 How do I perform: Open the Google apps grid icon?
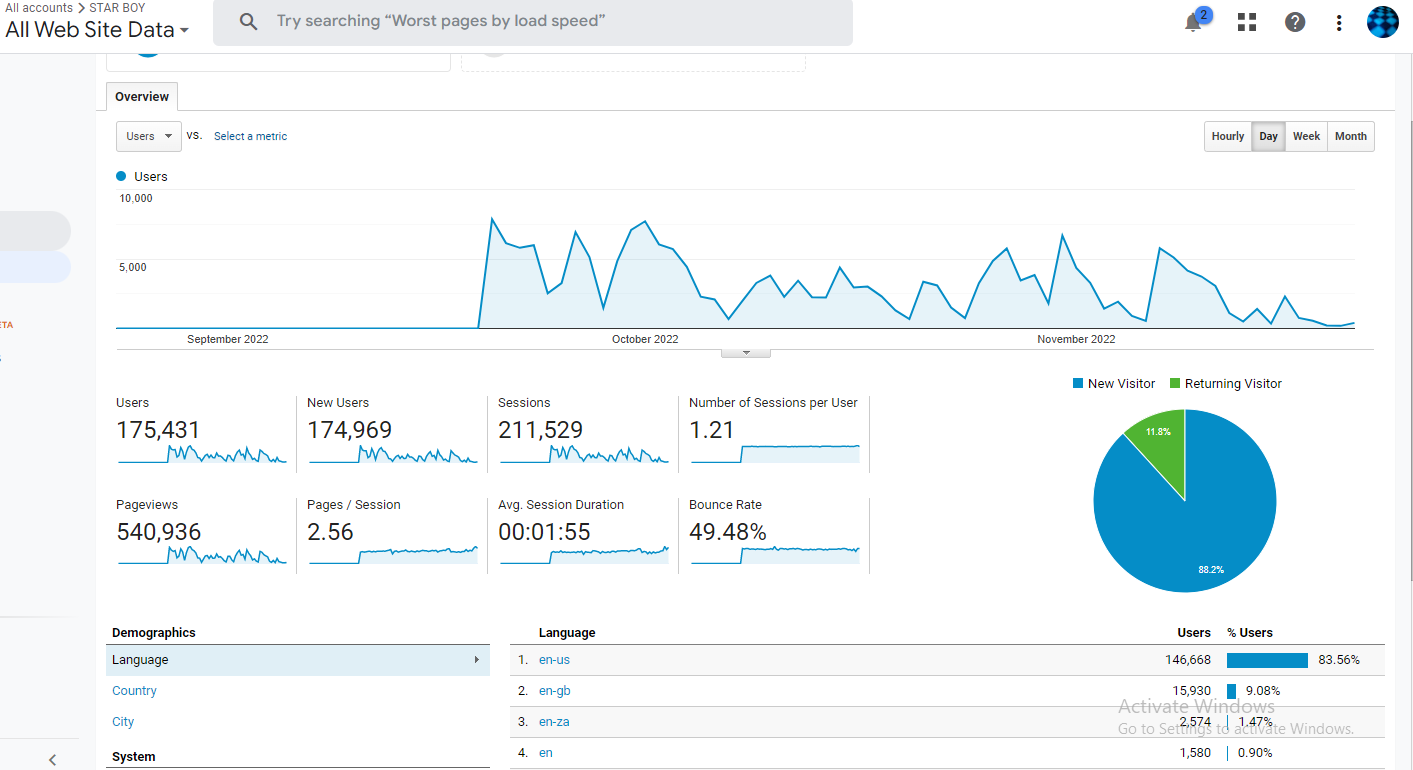click(1246, 22)
